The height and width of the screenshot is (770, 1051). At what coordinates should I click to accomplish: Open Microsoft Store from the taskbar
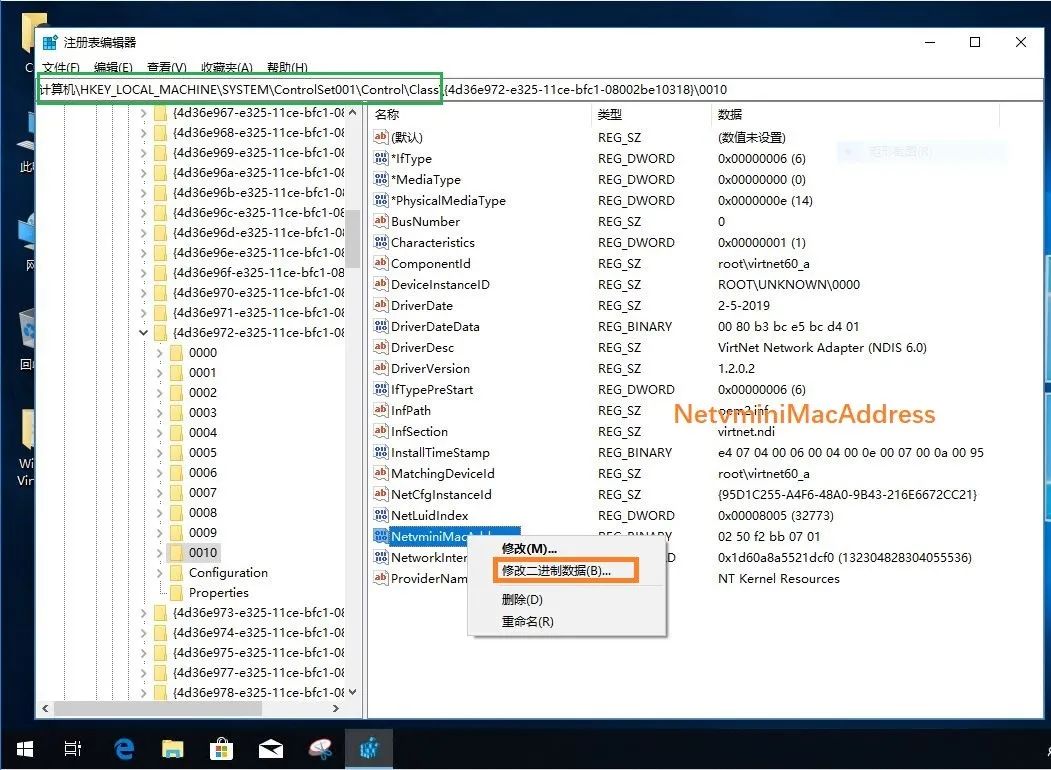coord(221,749)
